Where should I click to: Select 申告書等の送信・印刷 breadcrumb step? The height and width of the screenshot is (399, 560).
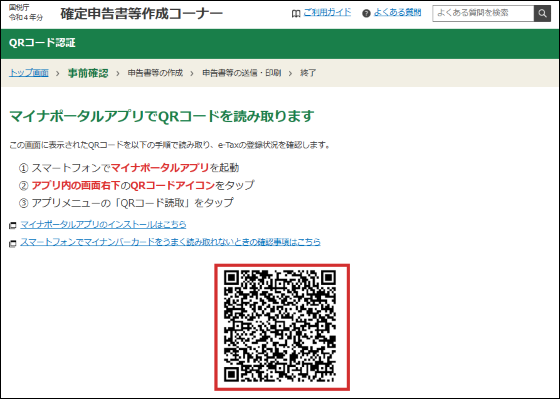242,73
